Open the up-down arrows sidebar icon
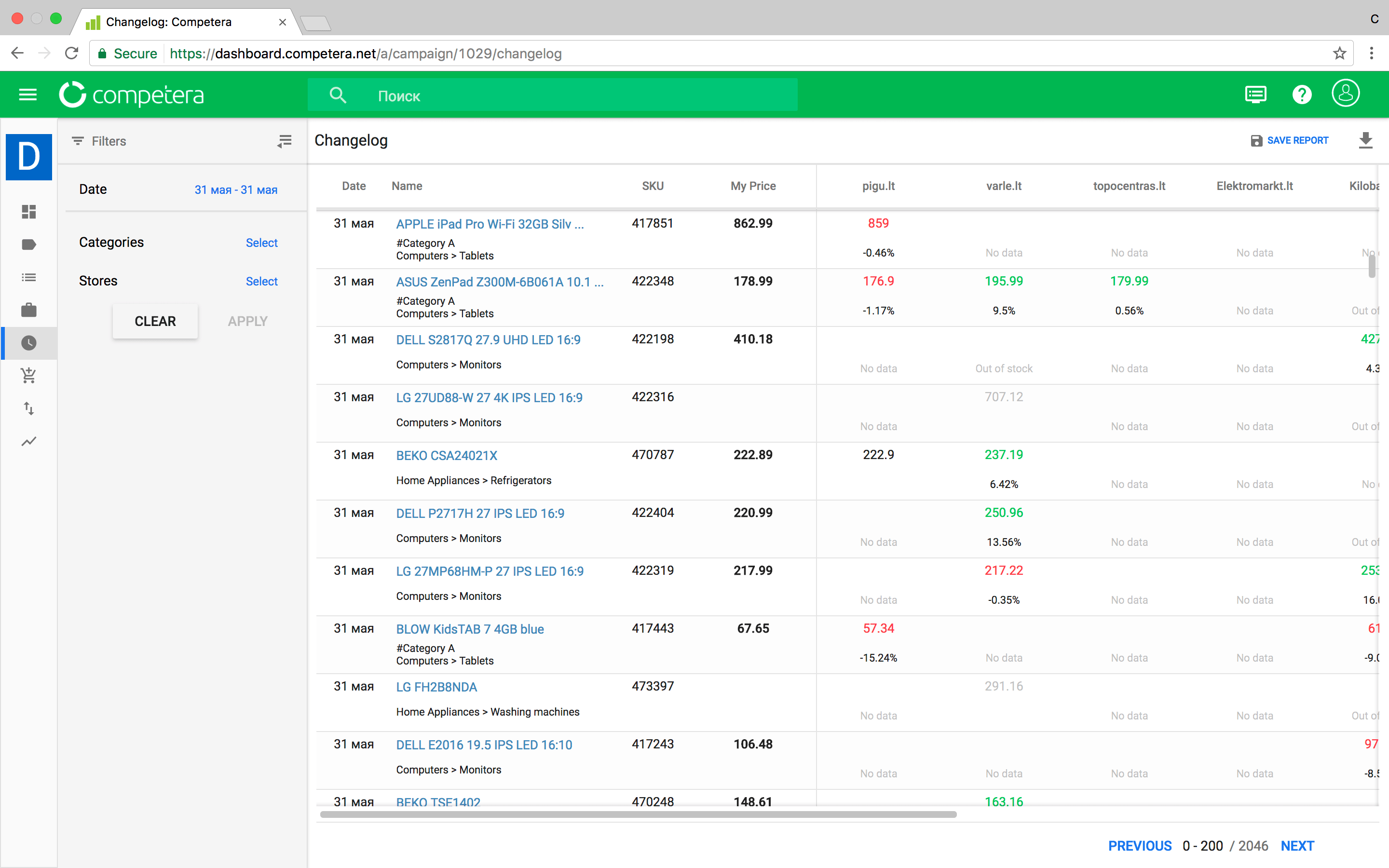The image size is (1389, 868). point(29,408)
